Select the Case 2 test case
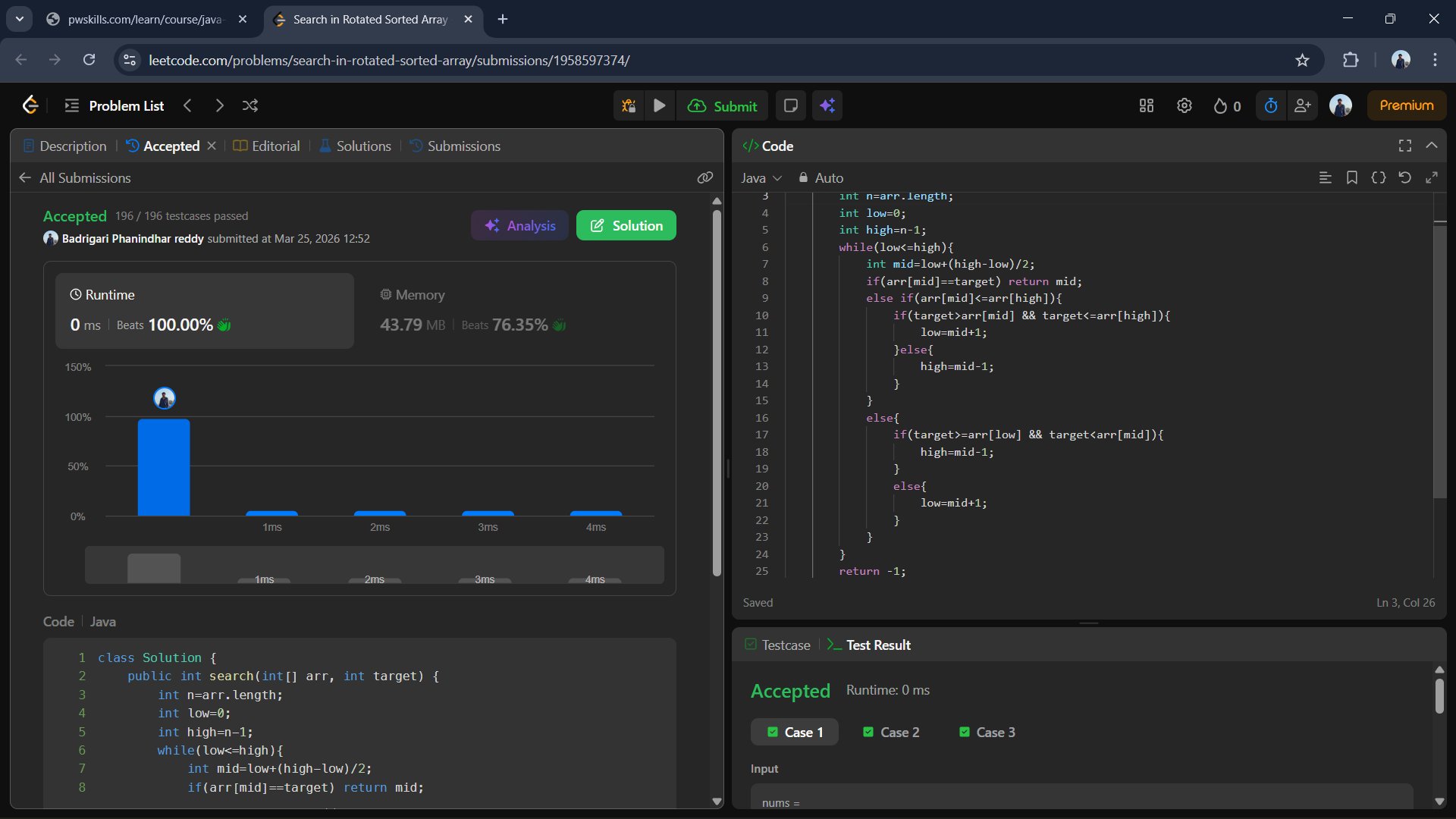 pyautogui.click(x=891, y=732)
